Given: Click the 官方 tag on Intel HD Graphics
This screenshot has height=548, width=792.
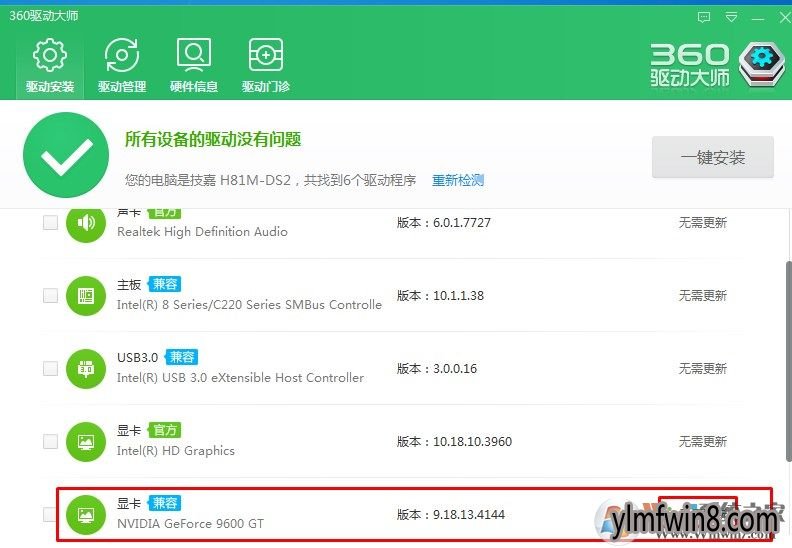Looking at the screenshot, I should [165, 430].
